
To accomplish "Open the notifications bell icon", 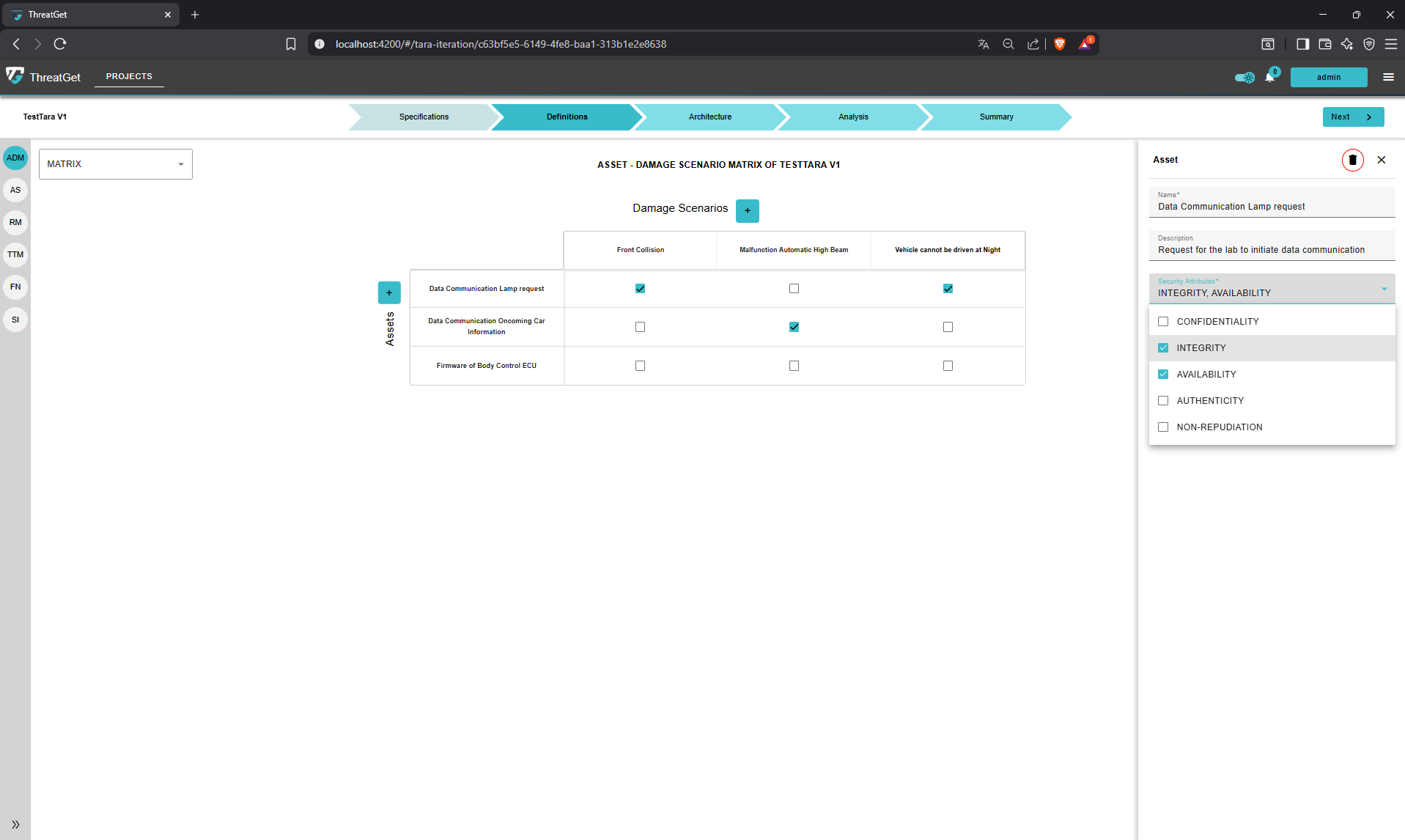I will tap(1271, 76).
